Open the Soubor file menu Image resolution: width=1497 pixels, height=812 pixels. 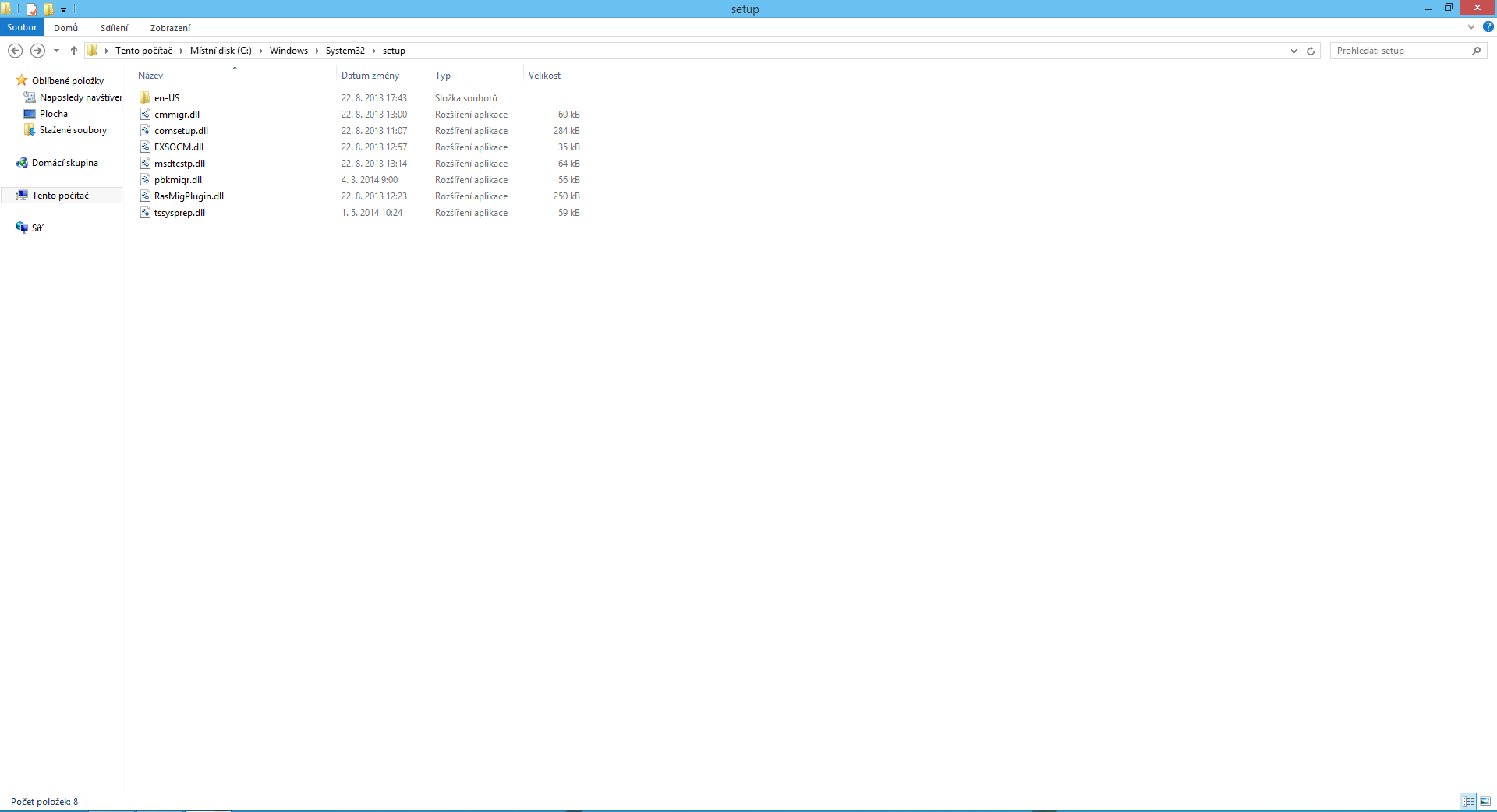22,27
